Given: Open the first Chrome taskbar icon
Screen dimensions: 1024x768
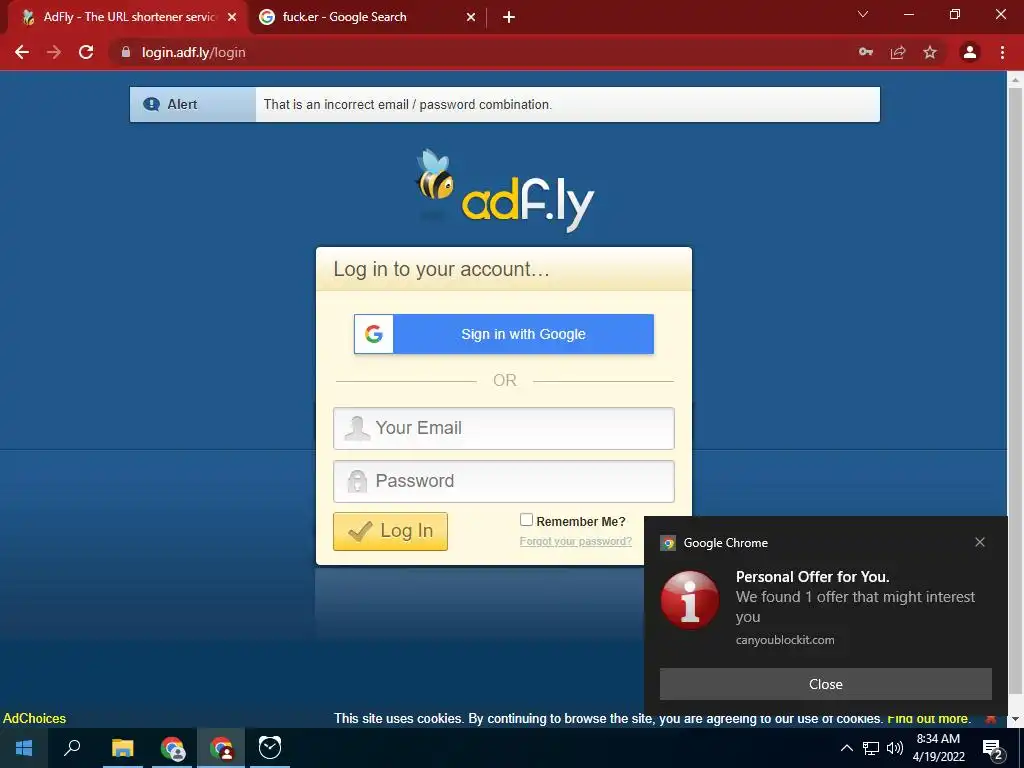Looking at the screenshot, I should 172,748.
